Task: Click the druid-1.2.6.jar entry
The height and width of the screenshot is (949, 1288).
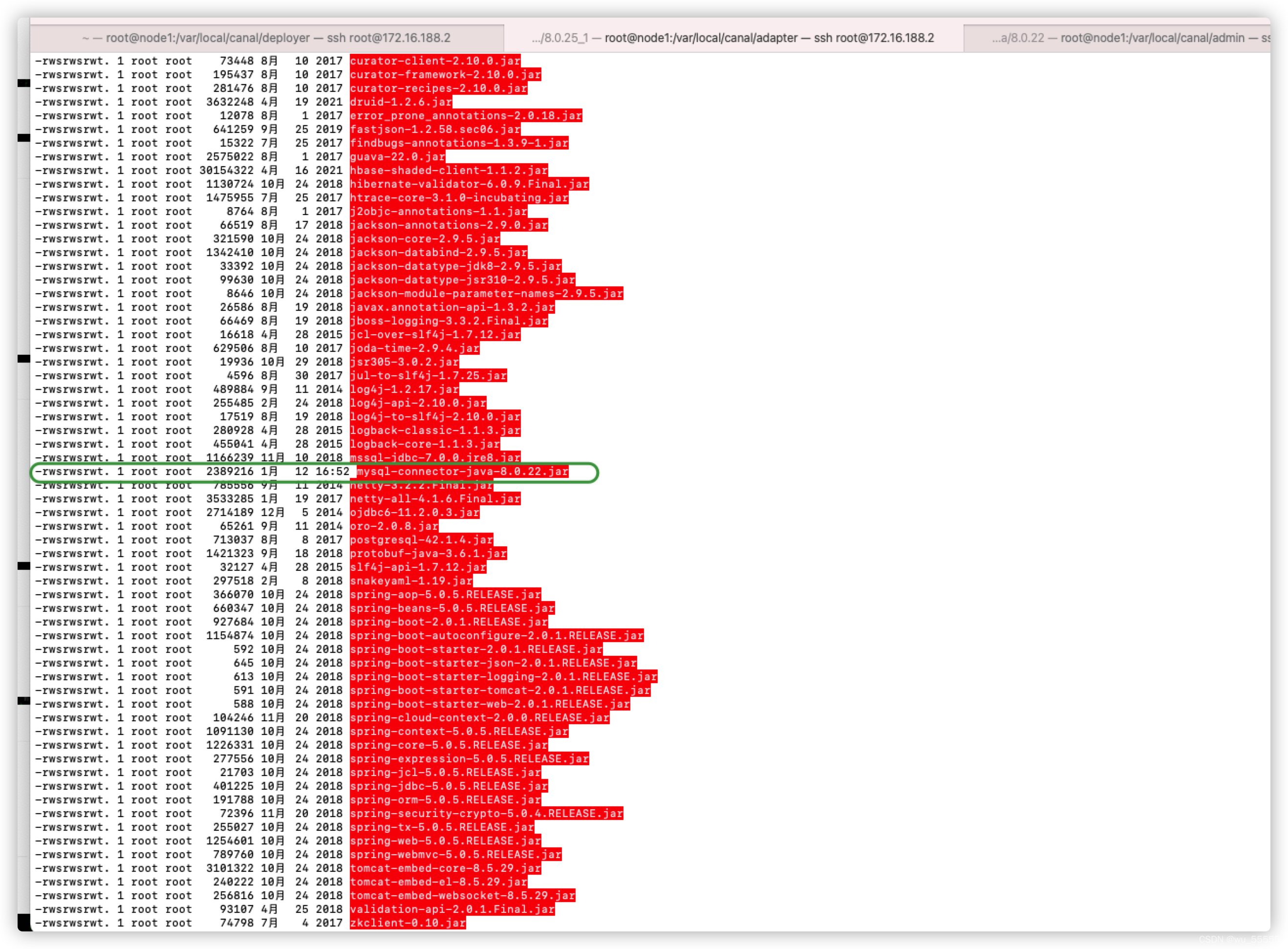Action: point(401,102)
